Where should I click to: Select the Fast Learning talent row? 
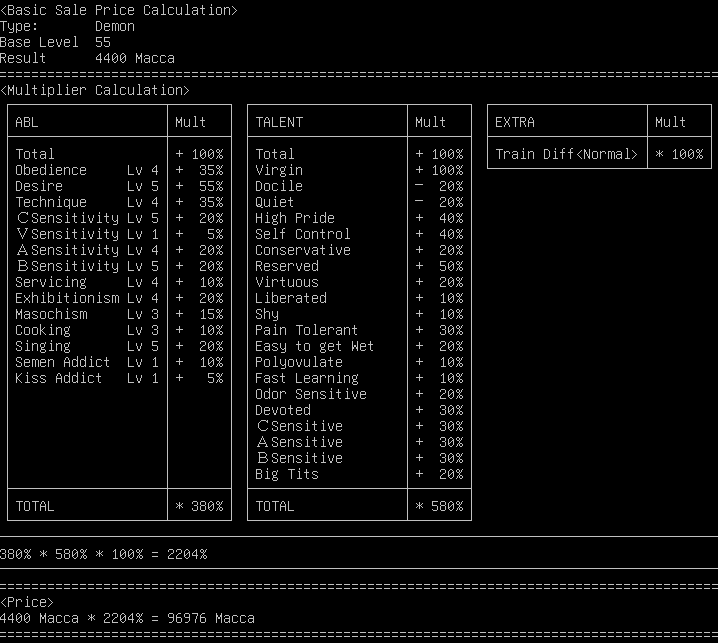tap(359, 378)
